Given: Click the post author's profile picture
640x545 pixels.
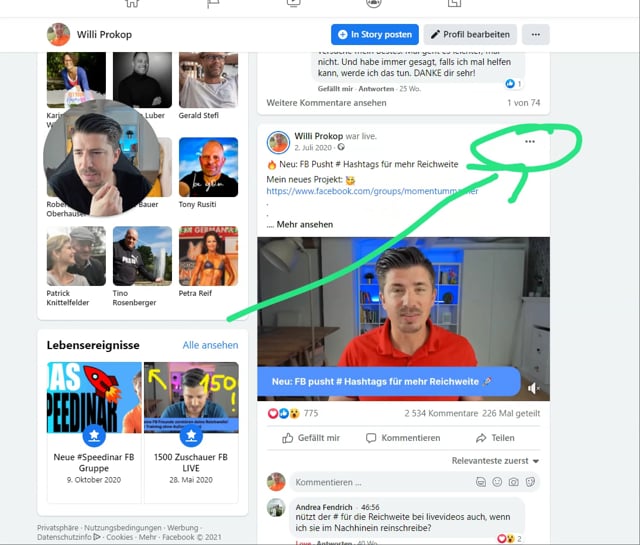Looking at the screenshot, I should tap(278, 142).
